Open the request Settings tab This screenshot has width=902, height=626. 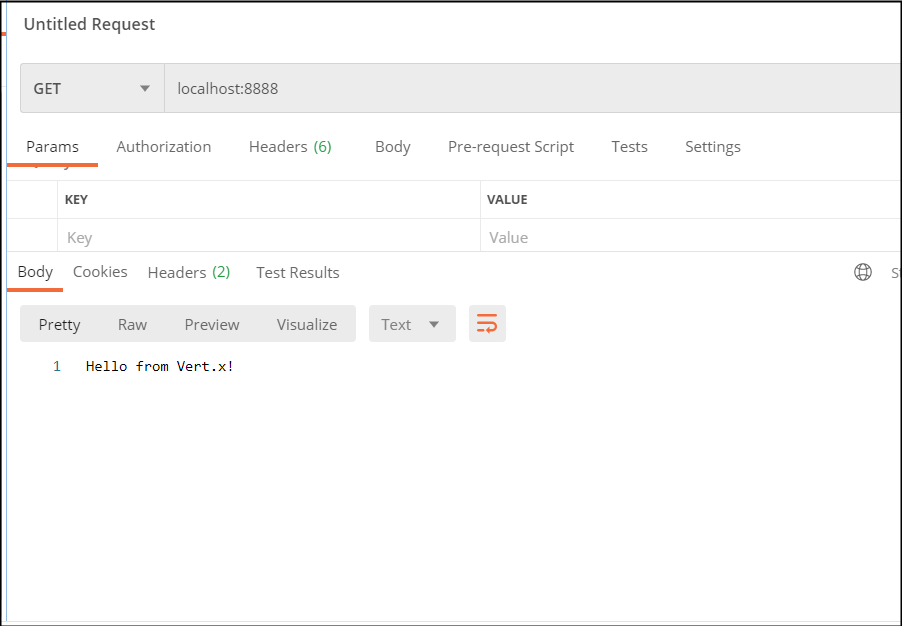(x=712, y=146)
